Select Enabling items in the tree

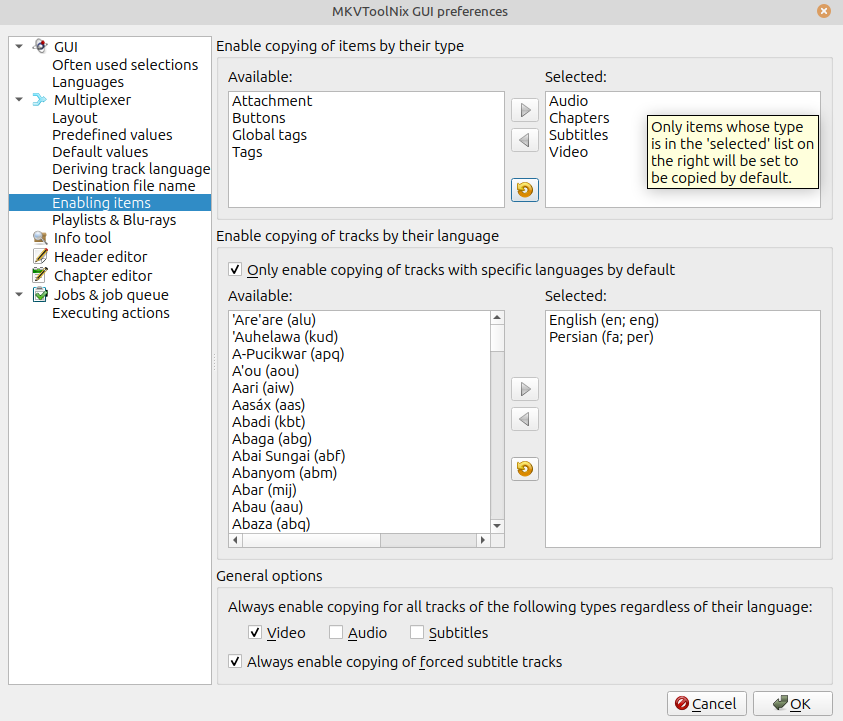(x=110, y=203)
